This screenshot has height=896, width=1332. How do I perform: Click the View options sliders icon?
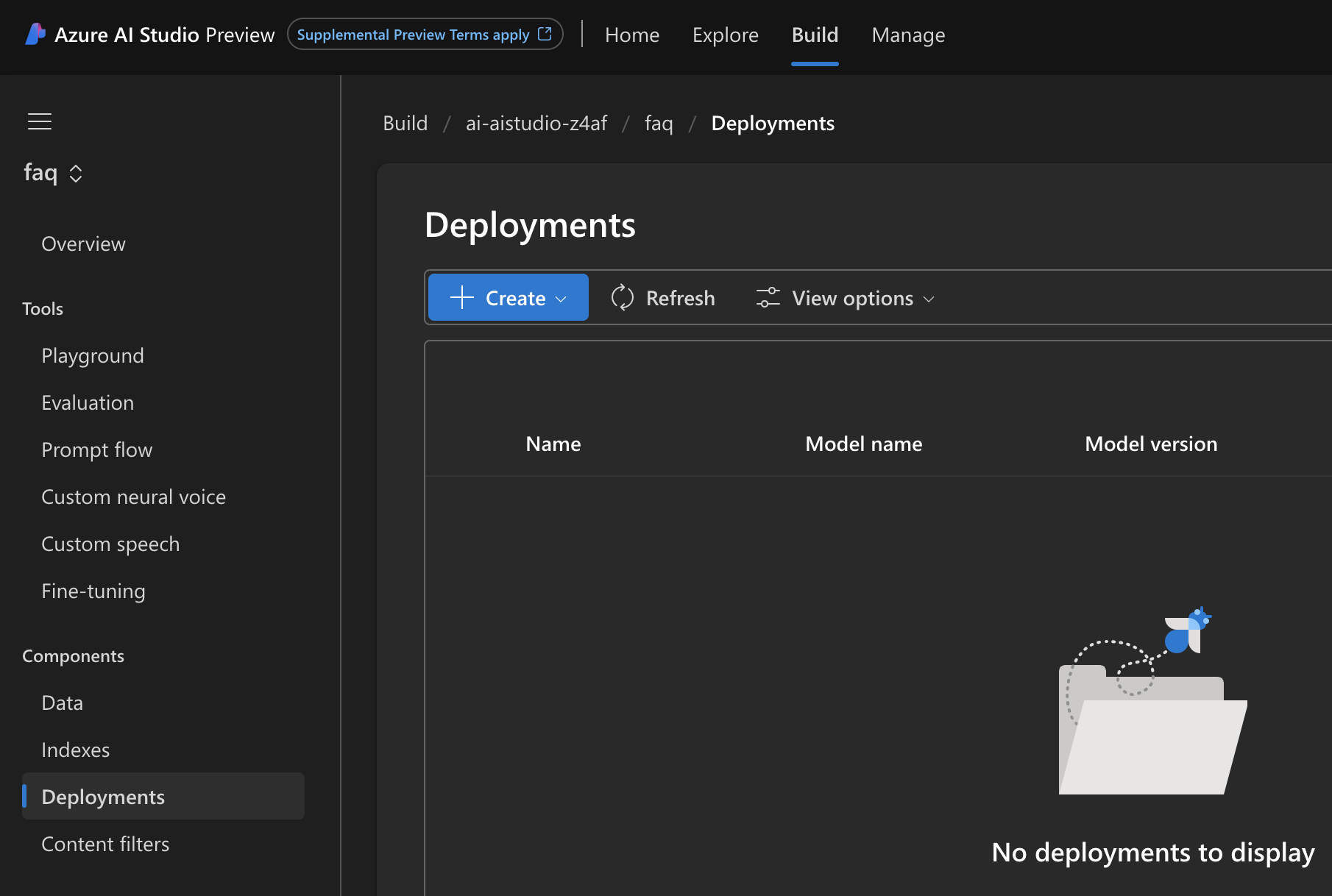(x=768, y=297)
